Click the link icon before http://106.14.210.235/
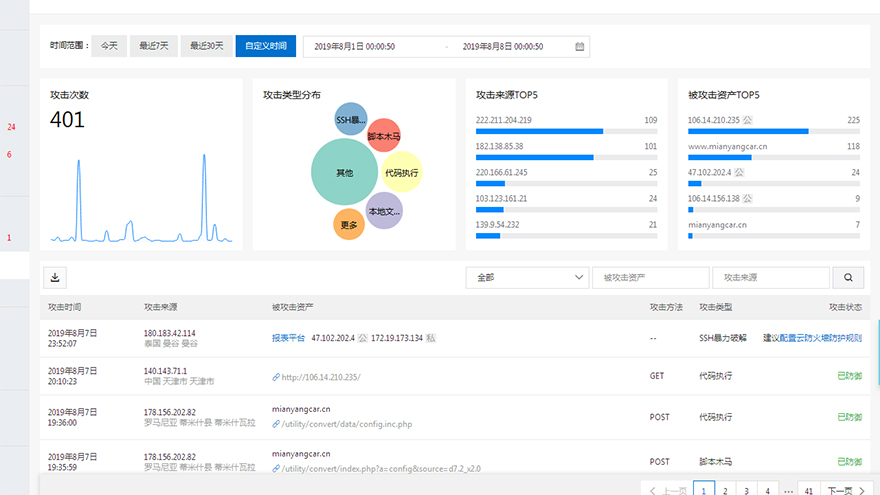This screenshot has width=880, height=495. click(x=276, y=377)
